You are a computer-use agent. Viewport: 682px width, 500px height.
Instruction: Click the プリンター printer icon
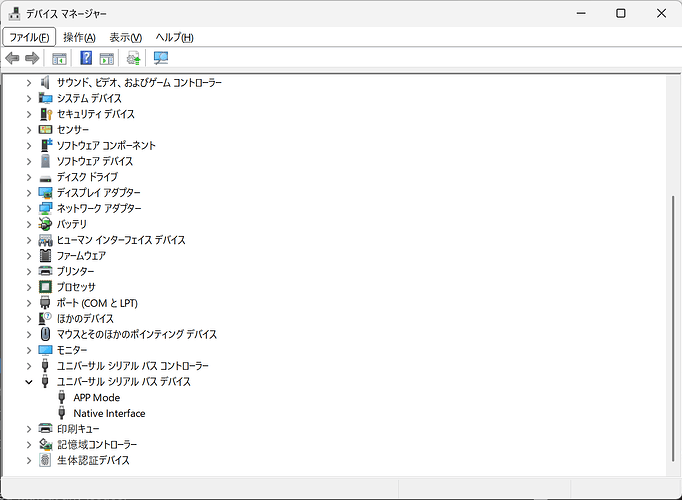45,272
